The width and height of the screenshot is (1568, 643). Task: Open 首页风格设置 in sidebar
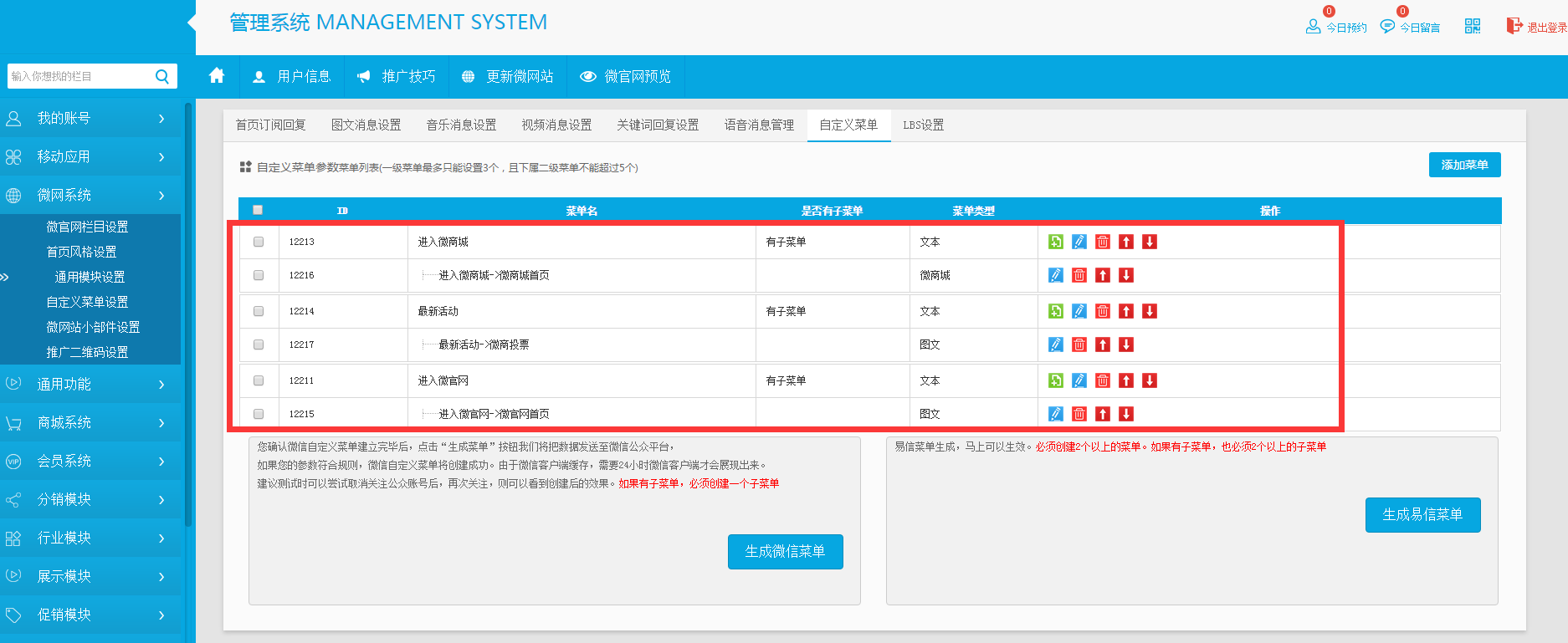(x=81, y=252)
